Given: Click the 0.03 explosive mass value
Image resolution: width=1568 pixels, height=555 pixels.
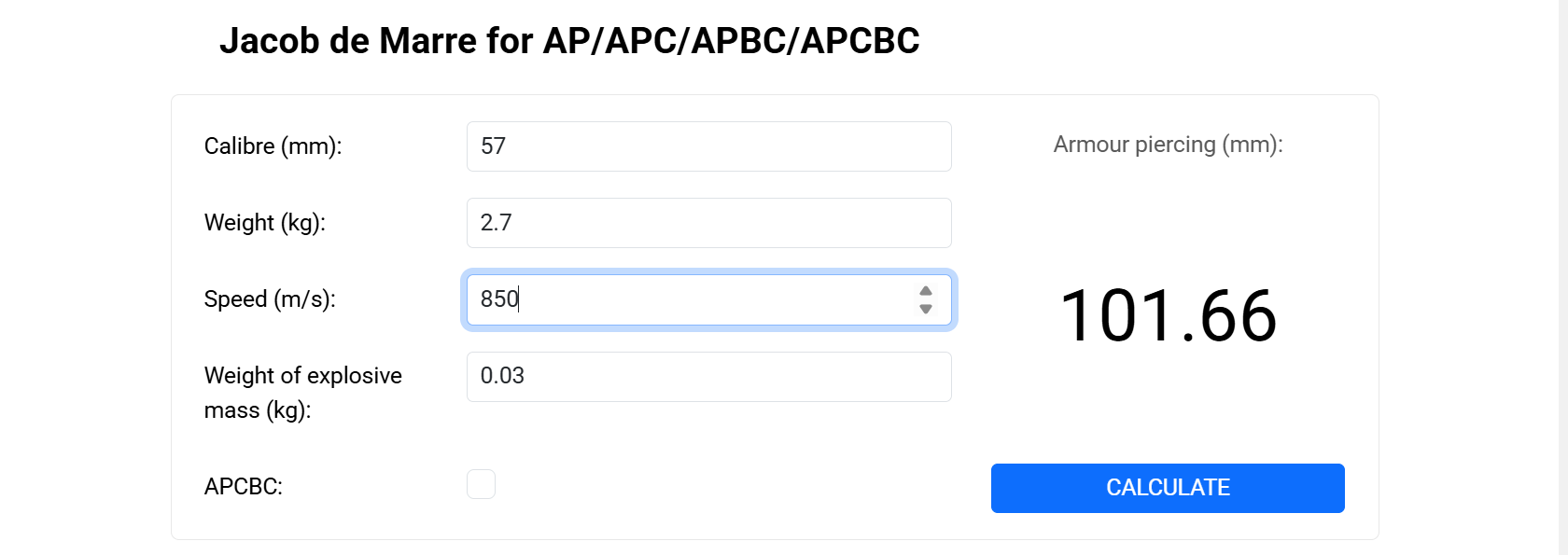Looking at the screenshot, I should tap(502, 376).
